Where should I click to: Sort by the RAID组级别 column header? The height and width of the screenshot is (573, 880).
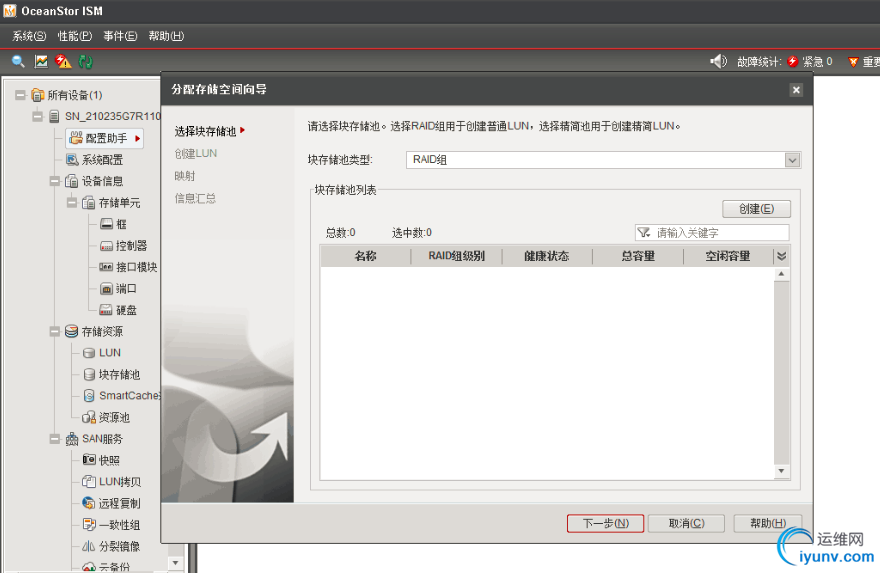click(x=457, y=256)
